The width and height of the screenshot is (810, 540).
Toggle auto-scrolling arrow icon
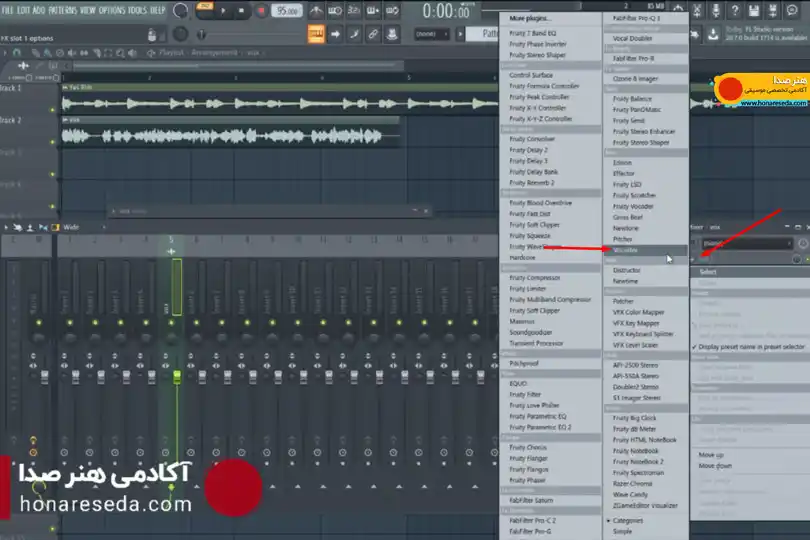click(x=335, y=35)
